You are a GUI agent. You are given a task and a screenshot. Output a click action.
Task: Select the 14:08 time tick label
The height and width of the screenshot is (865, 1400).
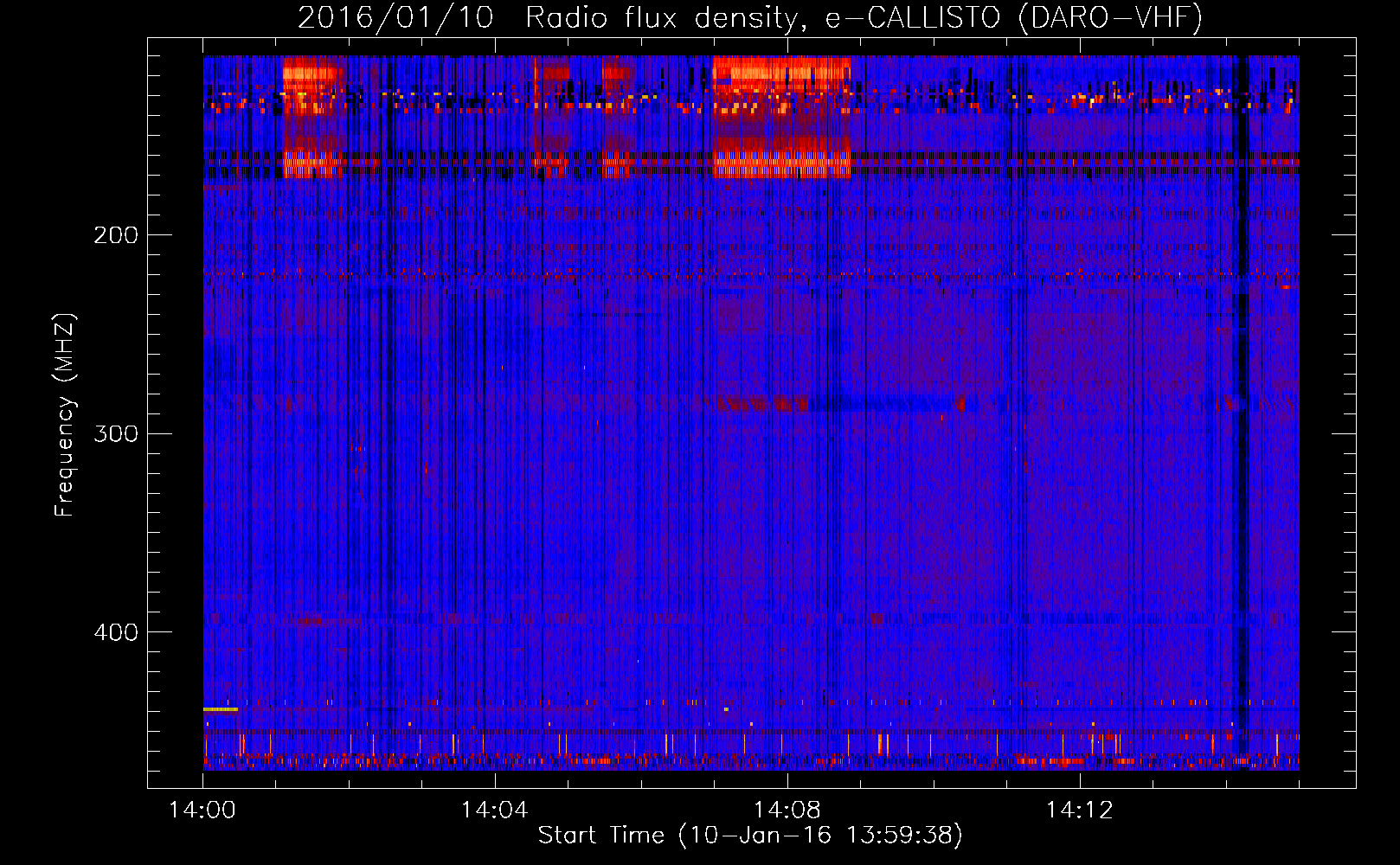[787, 811]
